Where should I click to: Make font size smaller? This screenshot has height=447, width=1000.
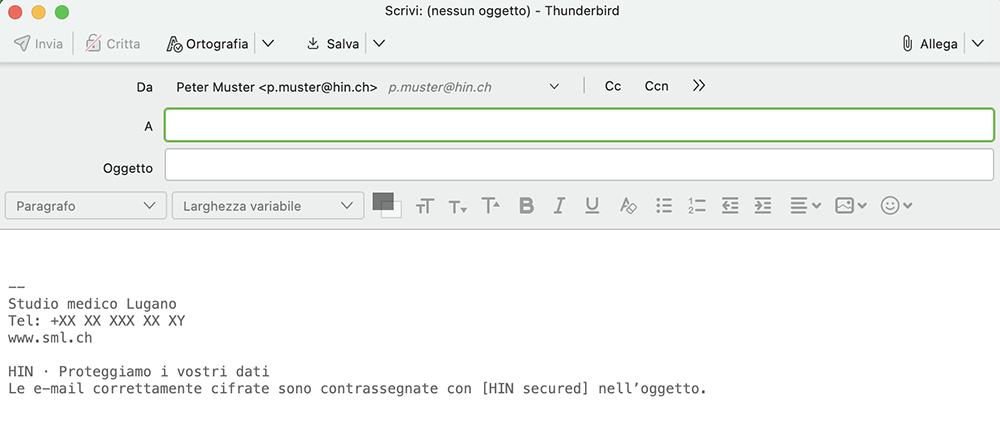tap(458, 206)
